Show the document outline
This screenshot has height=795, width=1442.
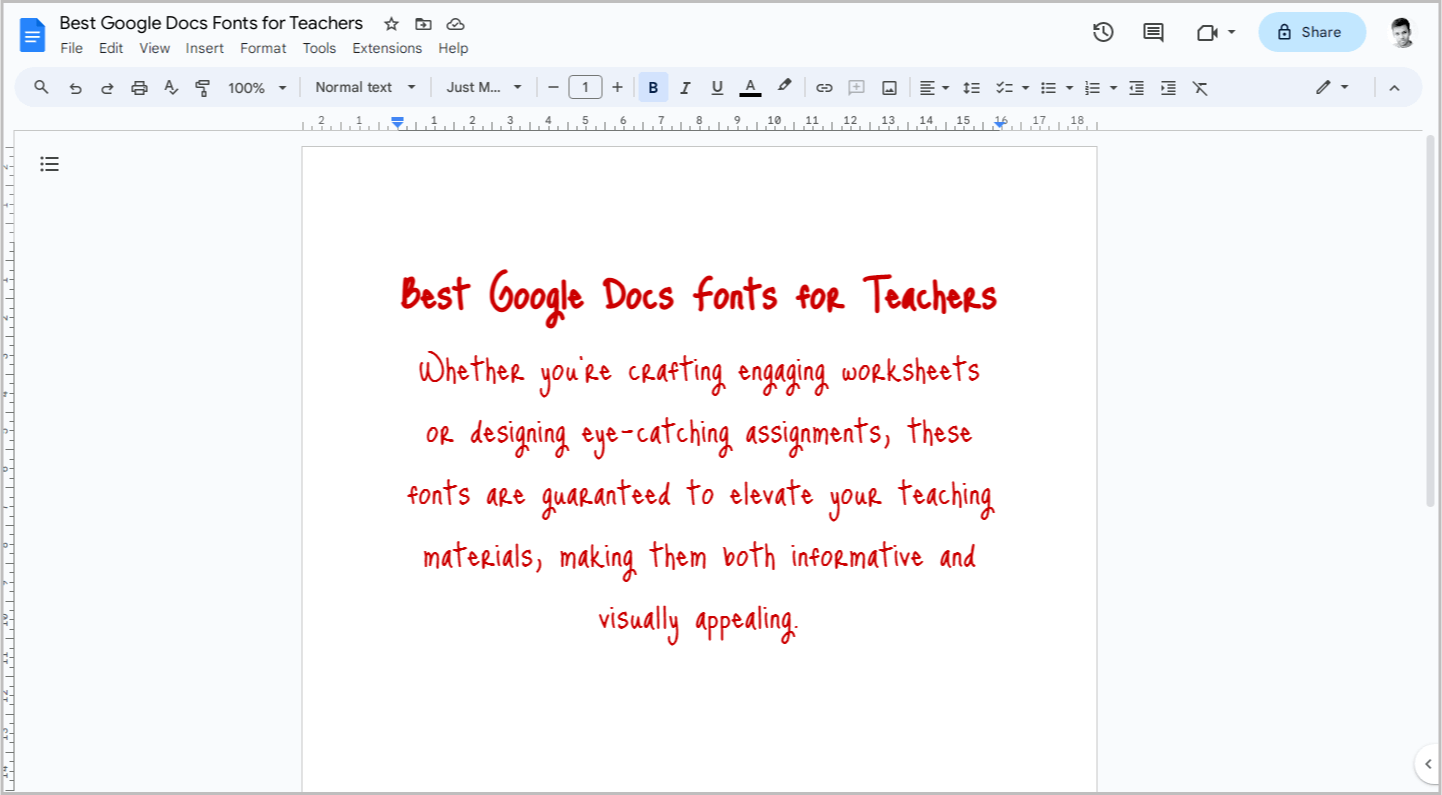(50, 164)
